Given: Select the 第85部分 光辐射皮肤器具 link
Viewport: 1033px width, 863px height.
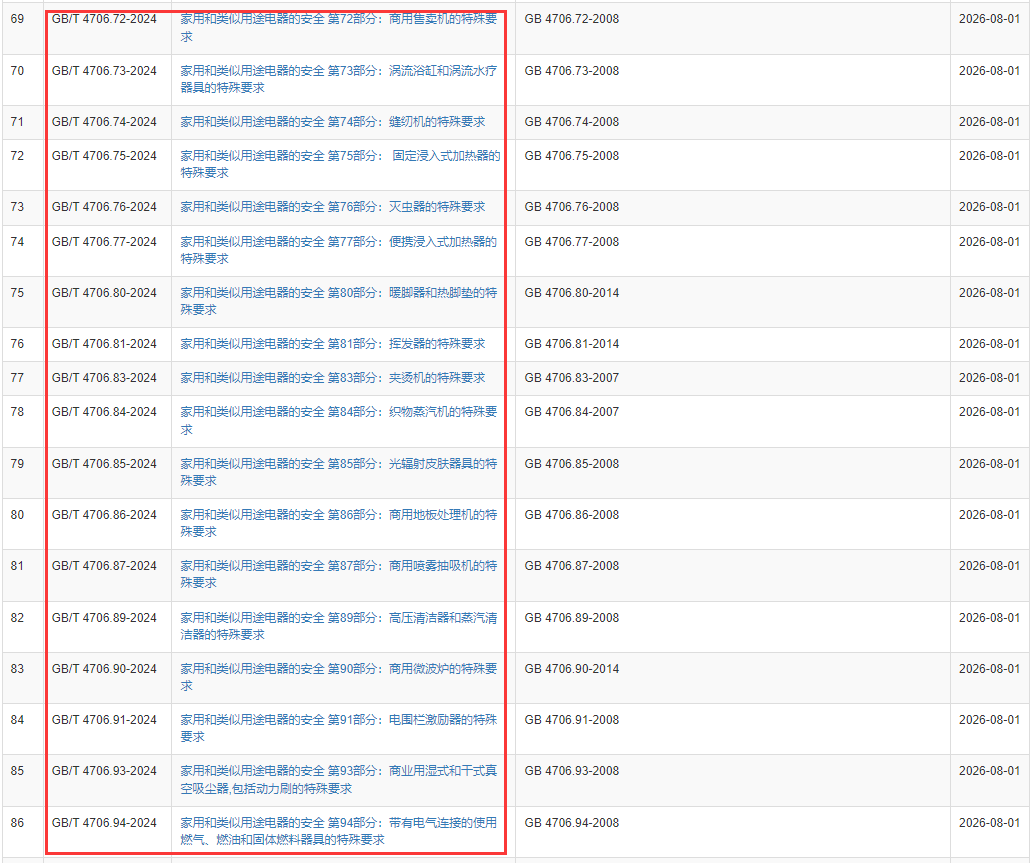Looking at the screenshot, I should 338,464.
